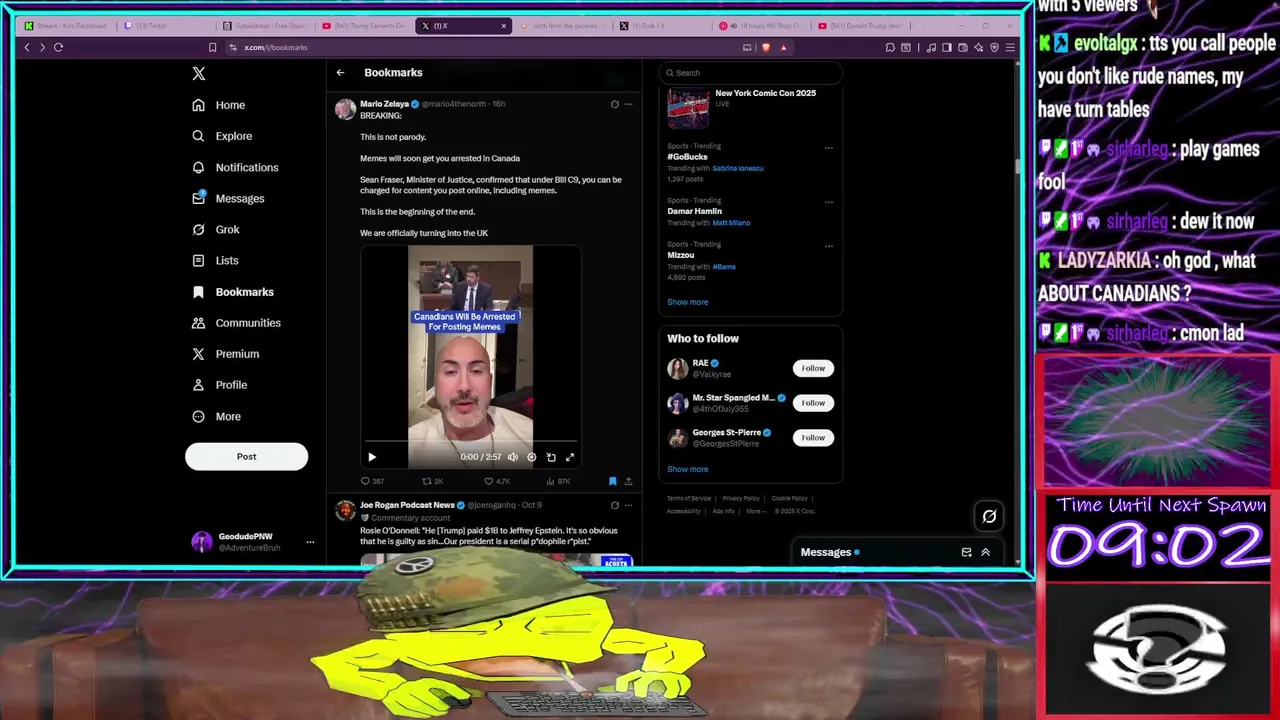Reload the browser page
Image resolution: width=1280 pixels, height=720 pixels.
click(58, 47)
